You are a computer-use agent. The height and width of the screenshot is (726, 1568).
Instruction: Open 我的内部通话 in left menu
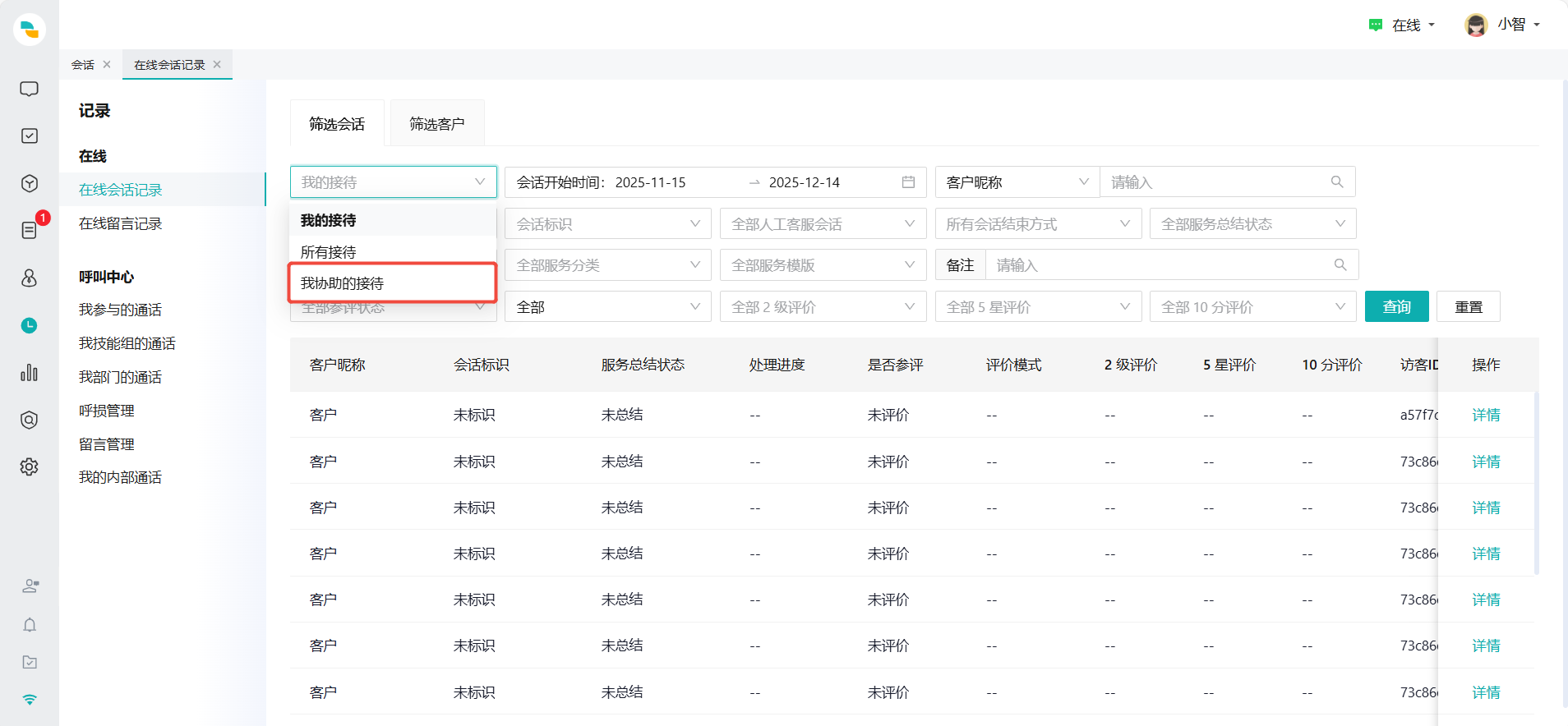coord(120,477)
